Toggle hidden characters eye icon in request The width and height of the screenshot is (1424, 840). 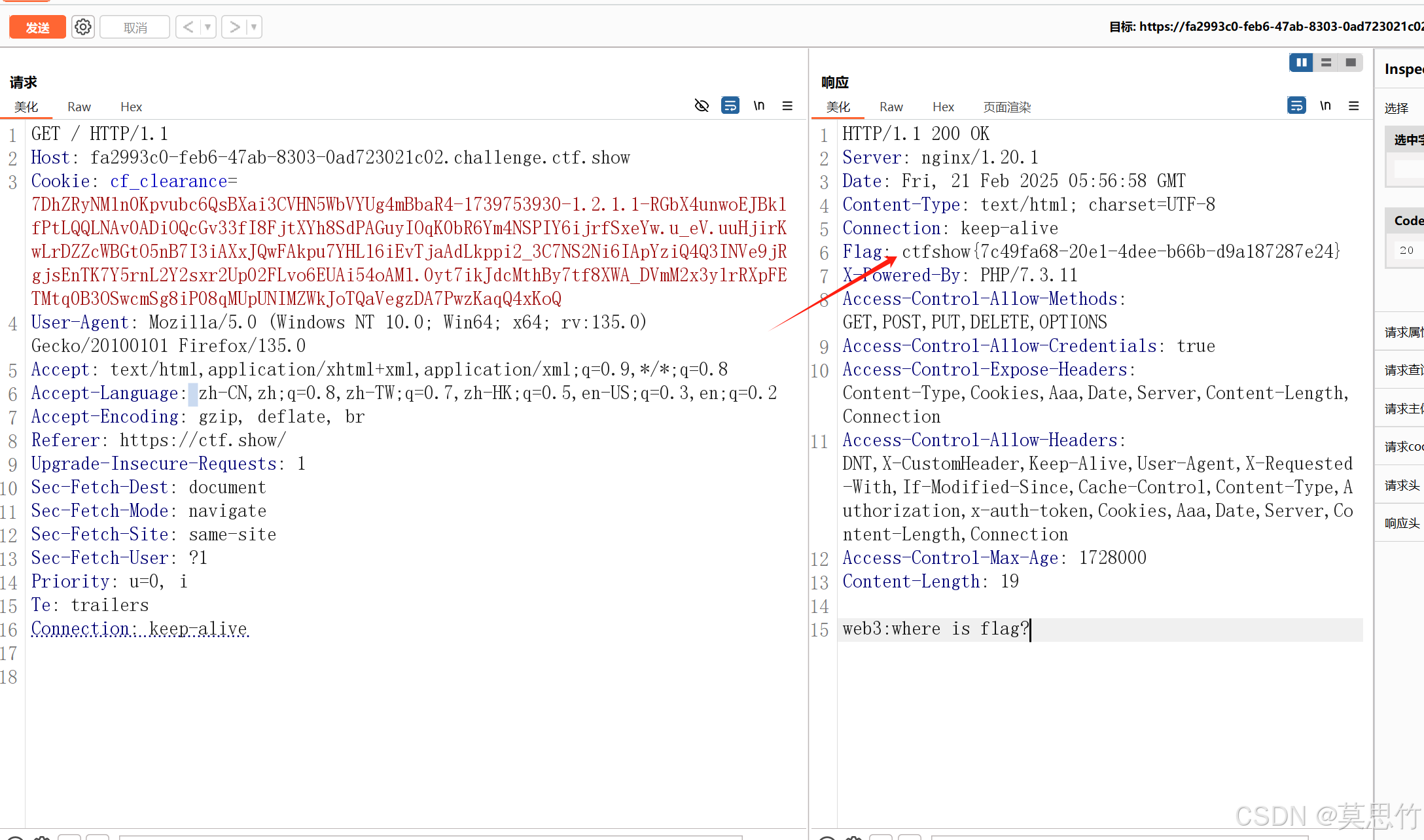[702, 105]
